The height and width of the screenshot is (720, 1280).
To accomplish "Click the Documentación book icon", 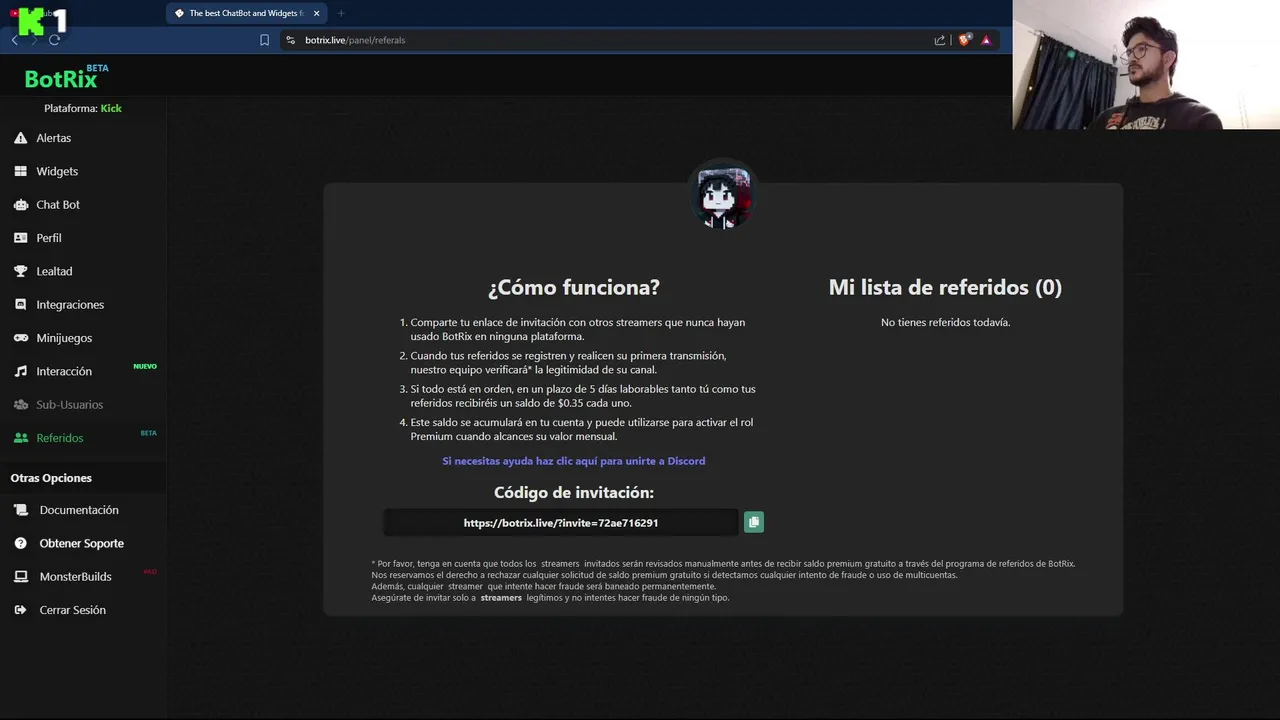I will (x=20, y=510).
